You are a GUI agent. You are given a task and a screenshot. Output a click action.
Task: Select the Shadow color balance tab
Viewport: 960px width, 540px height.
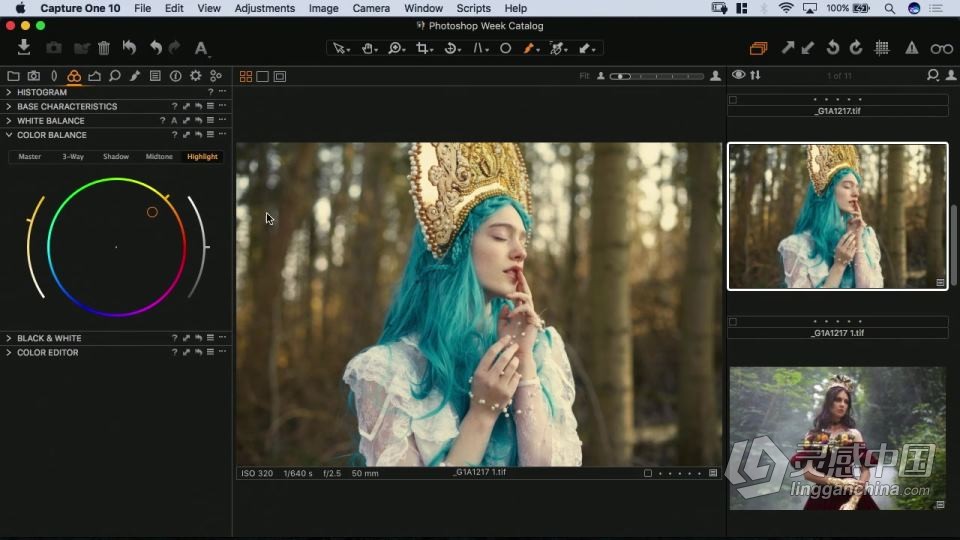click(x=116, y=157)
